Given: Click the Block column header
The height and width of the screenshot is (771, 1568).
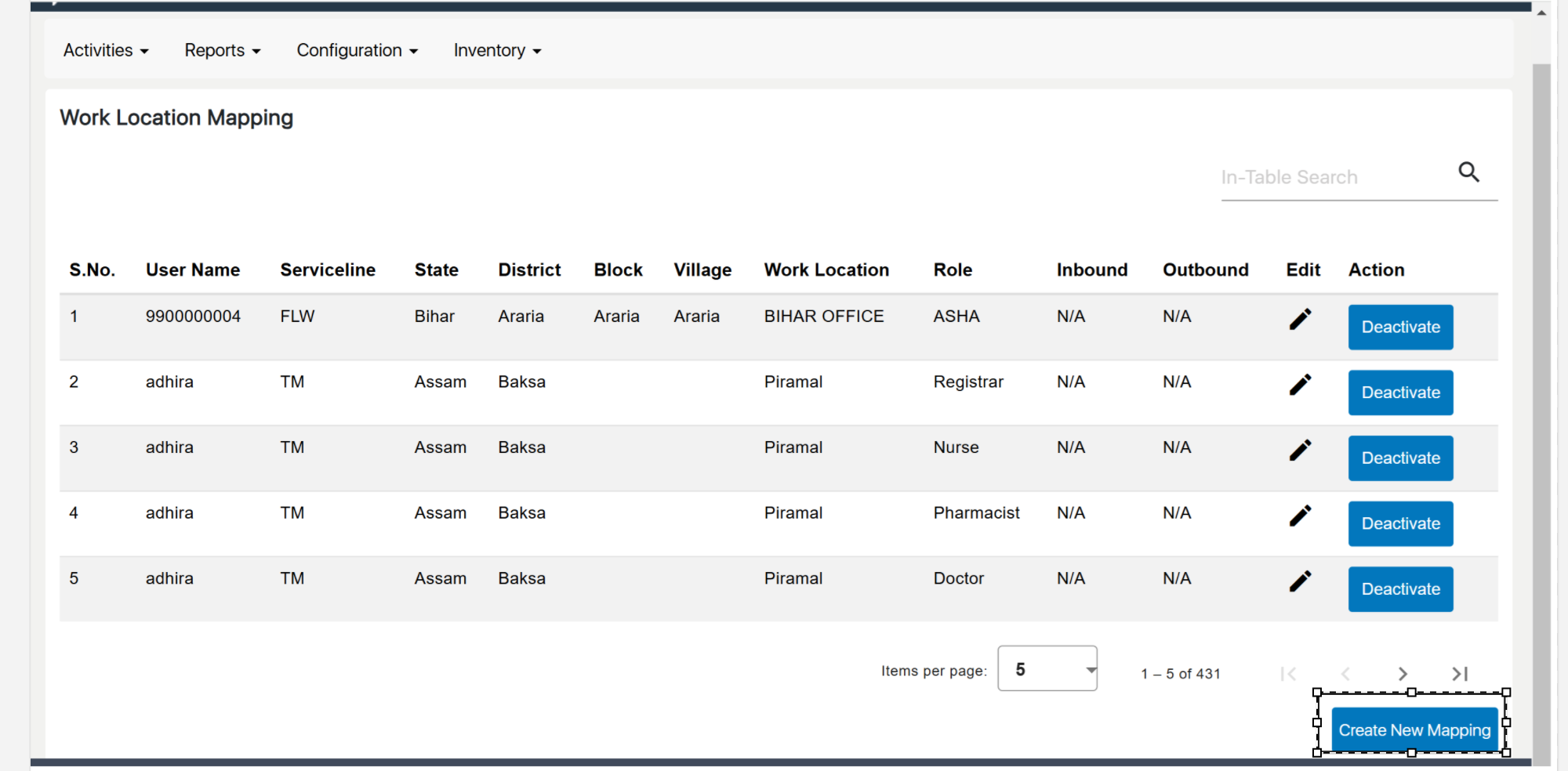Looking at the screenshot, I should 618,270.
